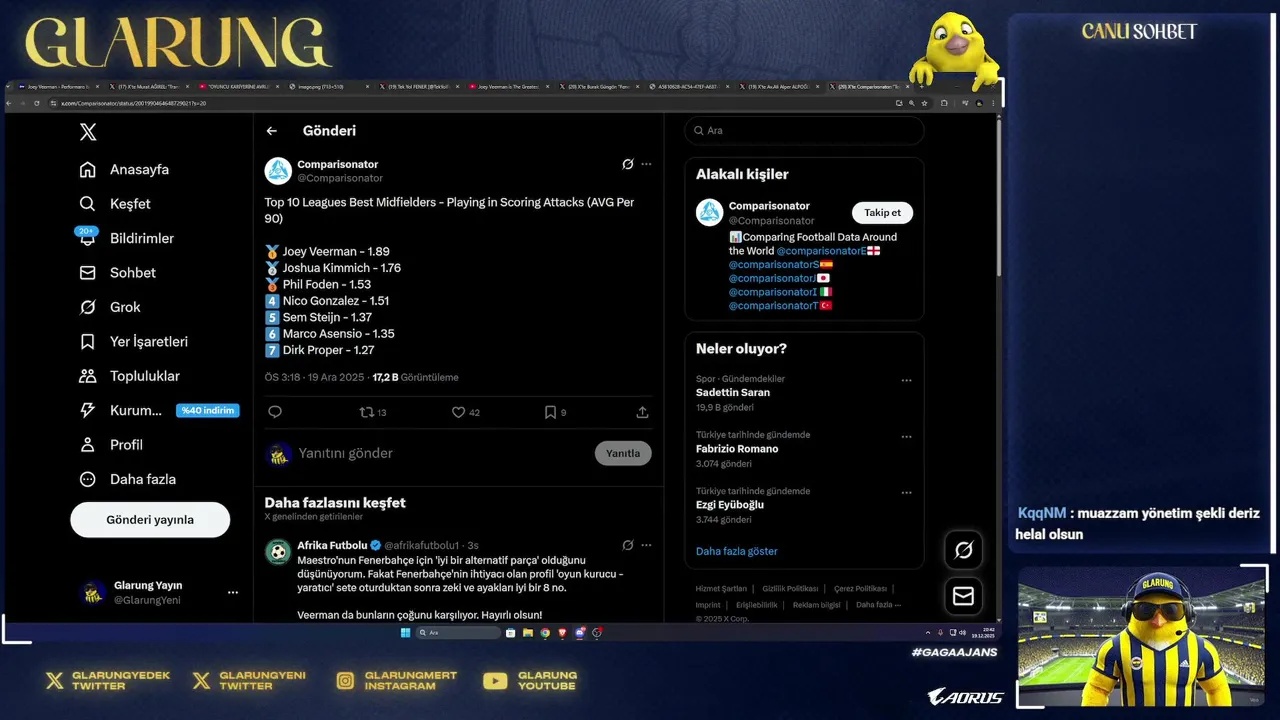Open more options for Fabrizio Romano trend

(906, 437)
